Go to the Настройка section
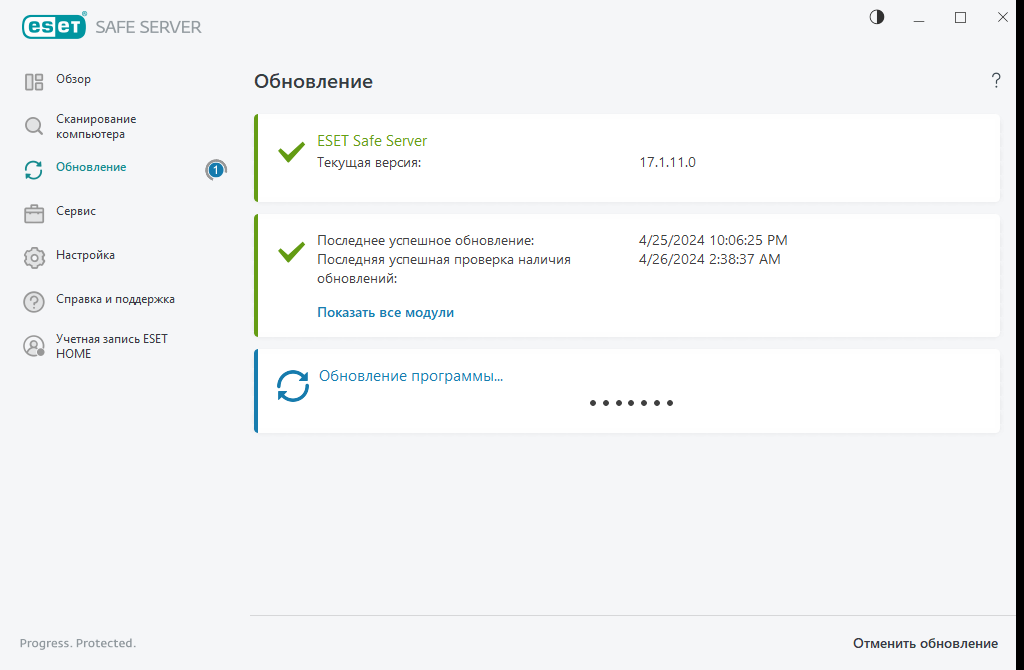Screen dimensions: 1024x670 86,255
